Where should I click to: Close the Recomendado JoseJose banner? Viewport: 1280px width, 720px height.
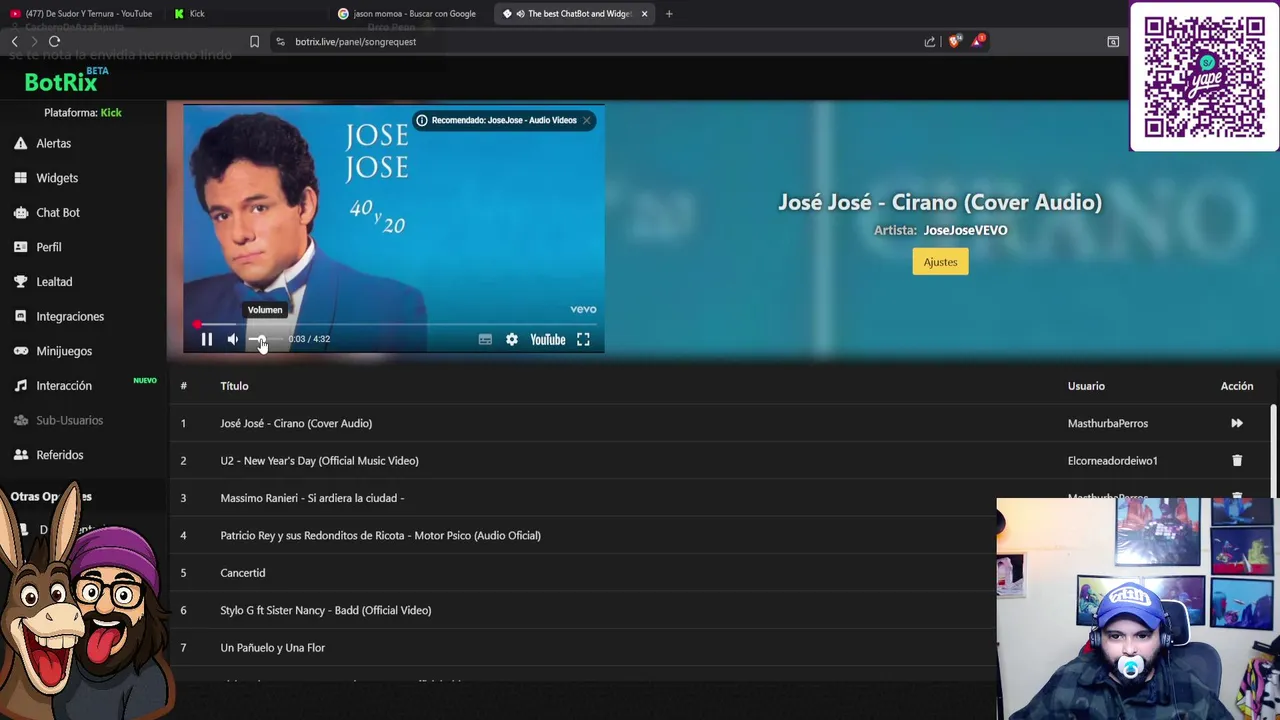tap(587, 120)
